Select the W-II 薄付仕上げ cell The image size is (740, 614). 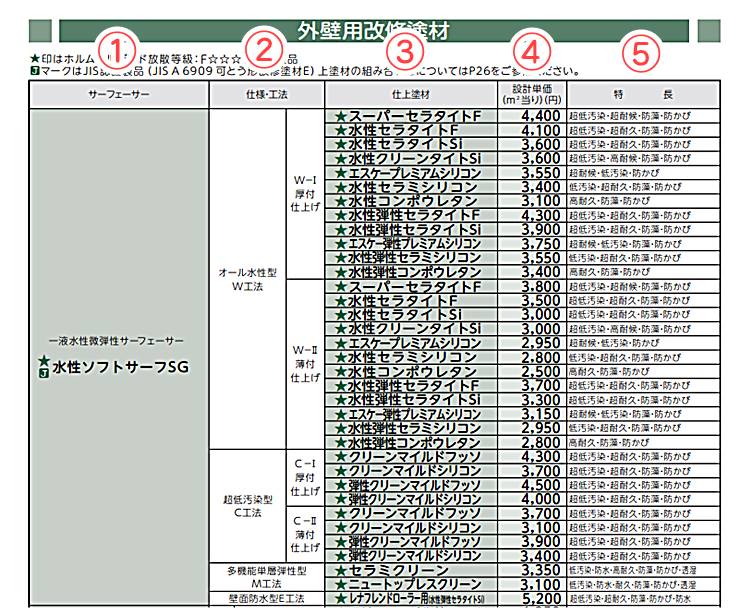[x=305, y=364]
